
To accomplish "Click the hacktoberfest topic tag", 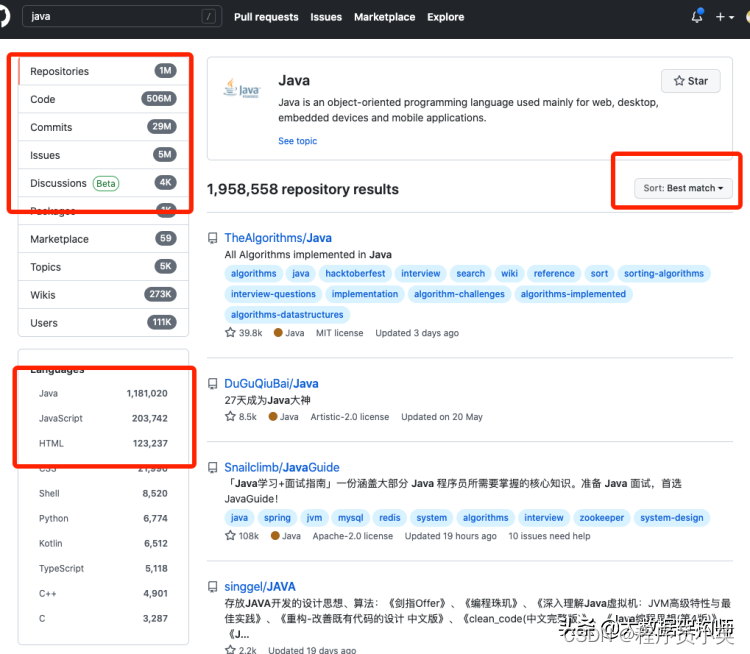I will point(355,273).
